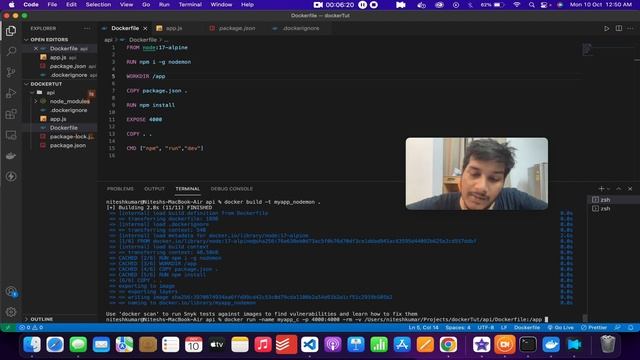Open the Selection menu

(98, 4)
